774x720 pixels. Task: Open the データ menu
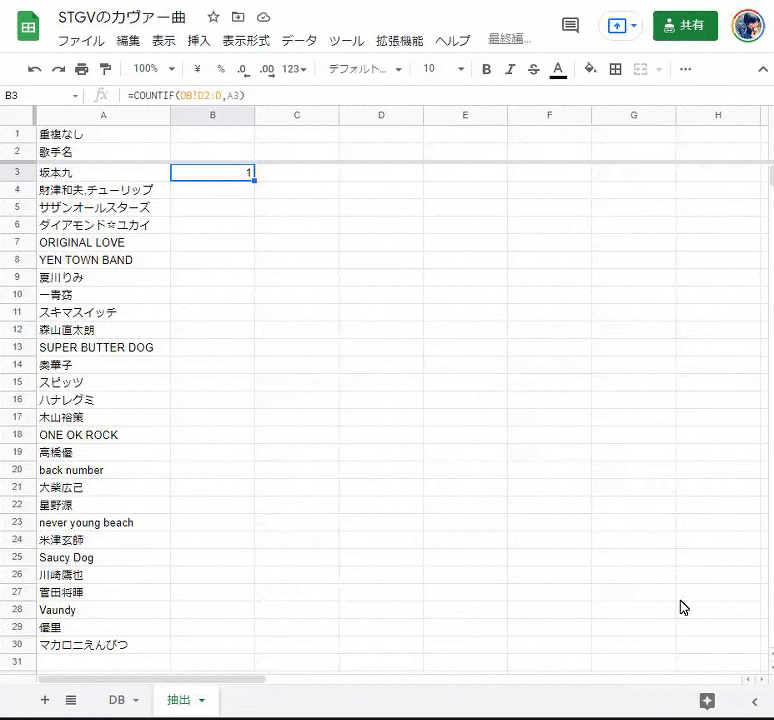pyautogui.click(x=299, y=41)
